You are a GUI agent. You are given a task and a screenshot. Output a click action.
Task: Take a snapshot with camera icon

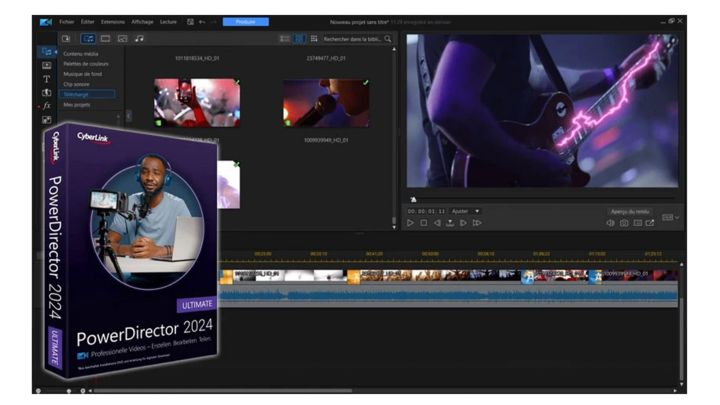[624, 223]
